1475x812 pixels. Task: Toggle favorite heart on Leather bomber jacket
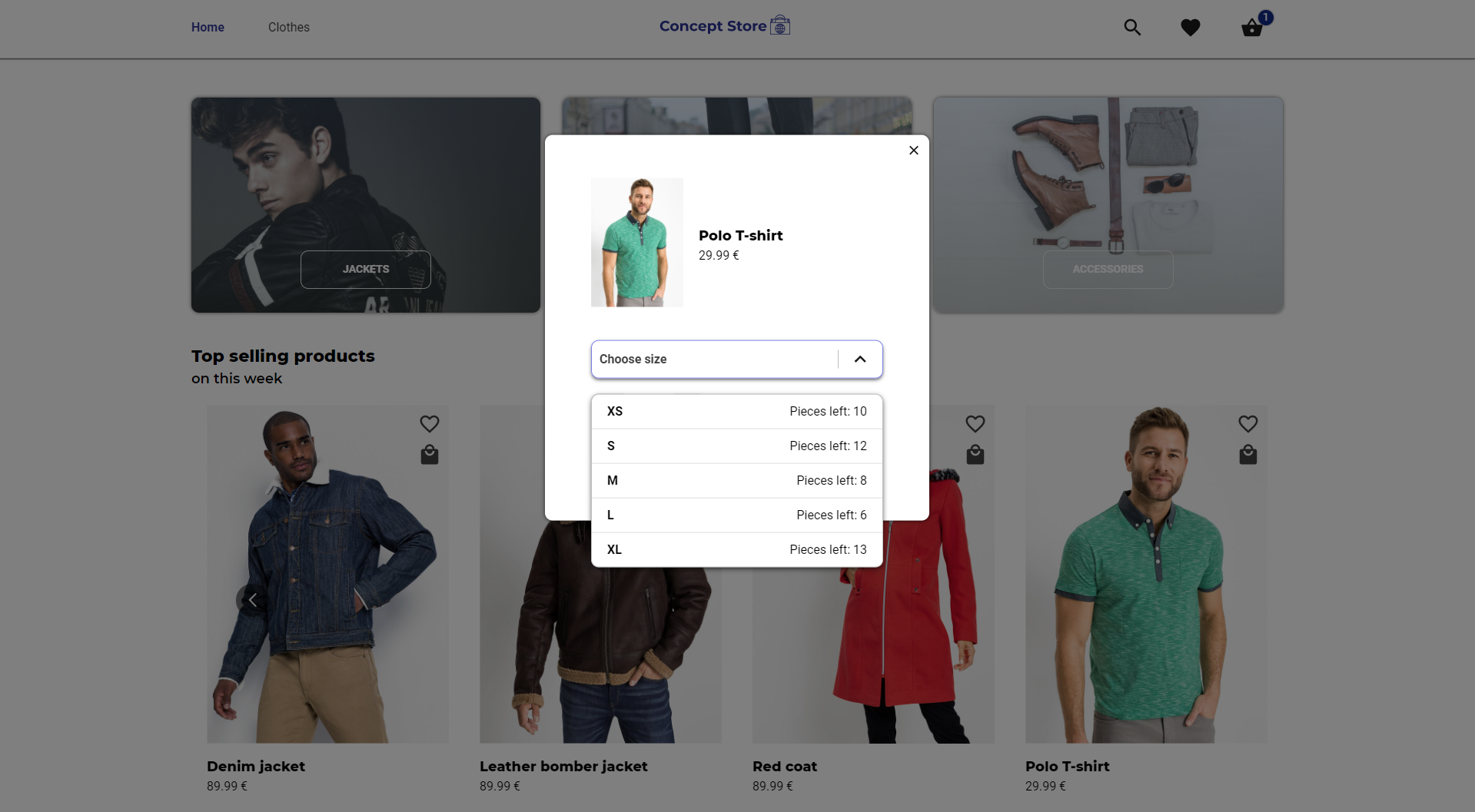(702, 423)
